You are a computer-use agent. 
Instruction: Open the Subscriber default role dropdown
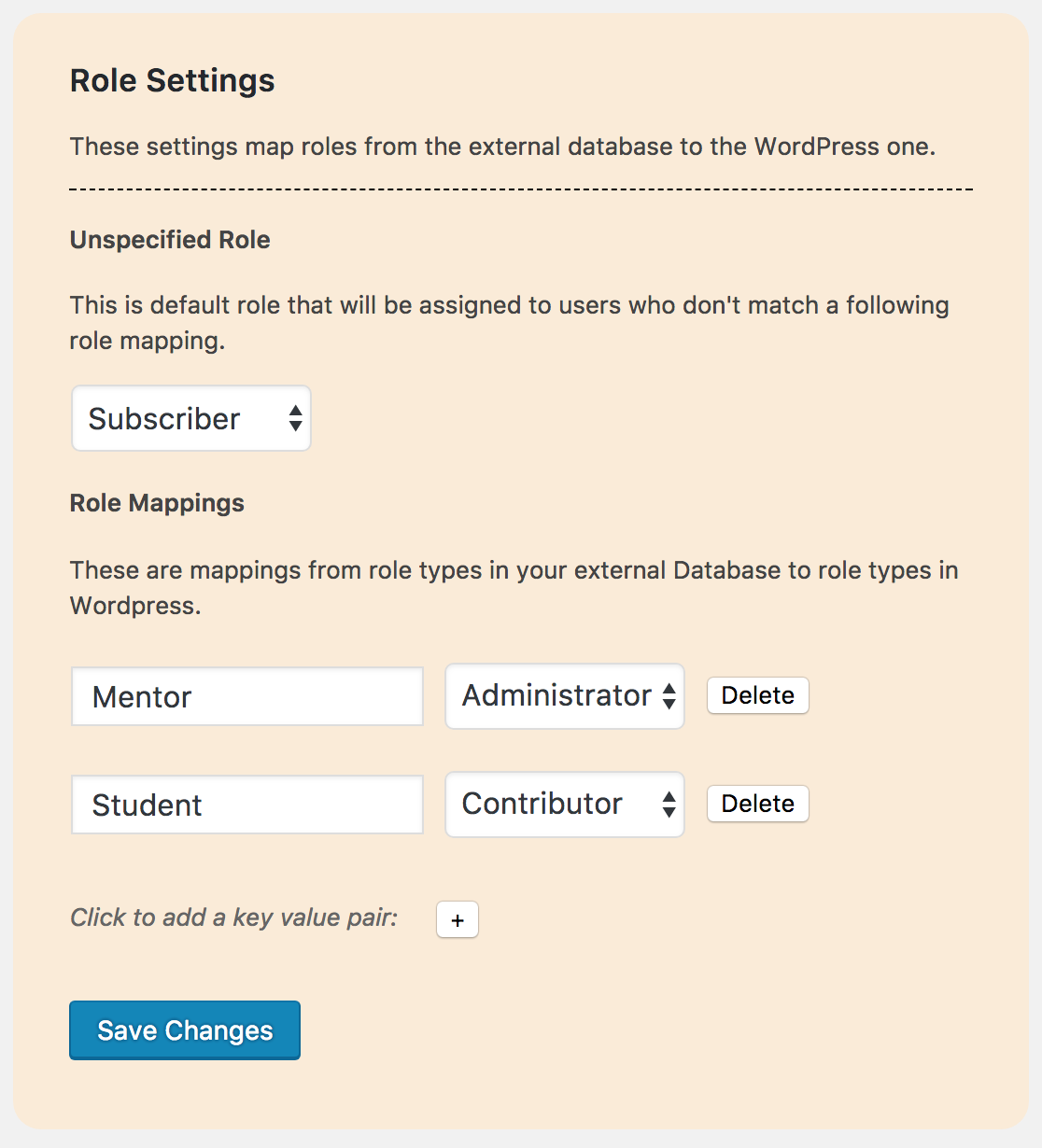[191, 418]
